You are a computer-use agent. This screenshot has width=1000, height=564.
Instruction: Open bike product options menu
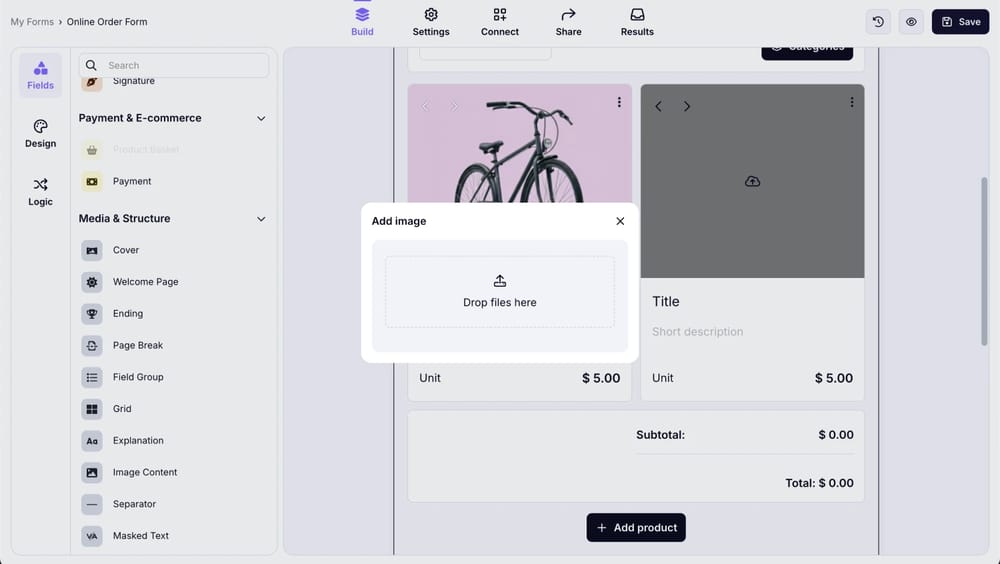619,102
